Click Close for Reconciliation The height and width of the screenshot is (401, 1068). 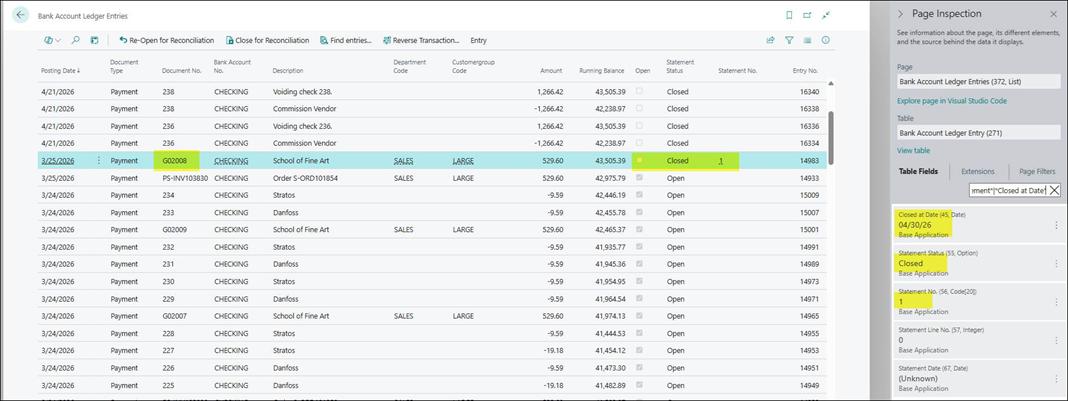point(267,40)
